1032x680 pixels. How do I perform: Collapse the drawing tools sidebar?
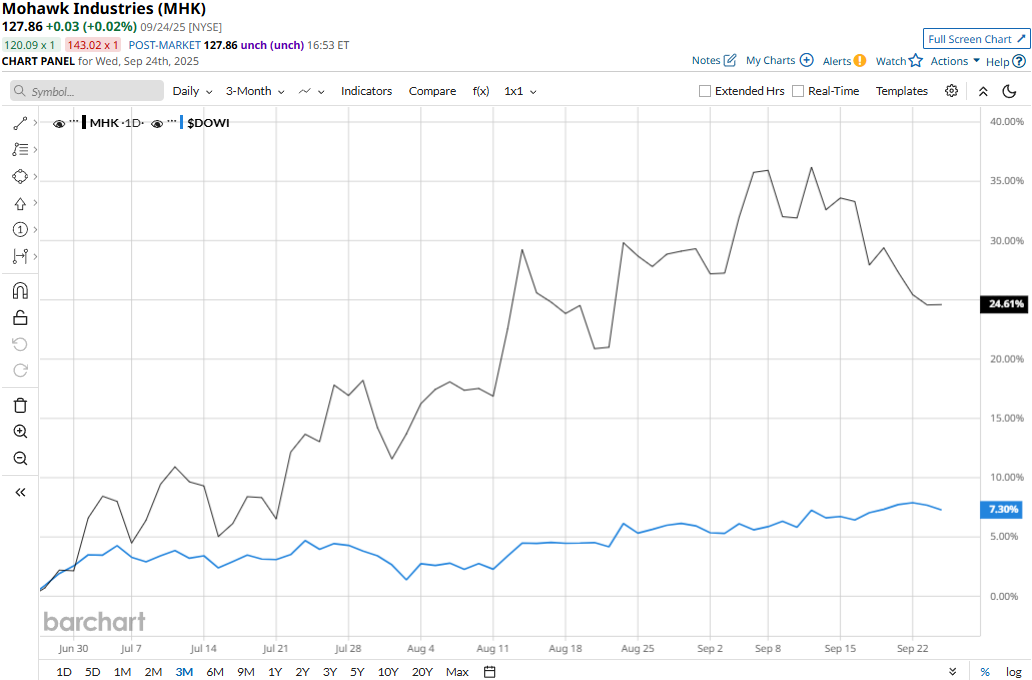click(20, 492)
